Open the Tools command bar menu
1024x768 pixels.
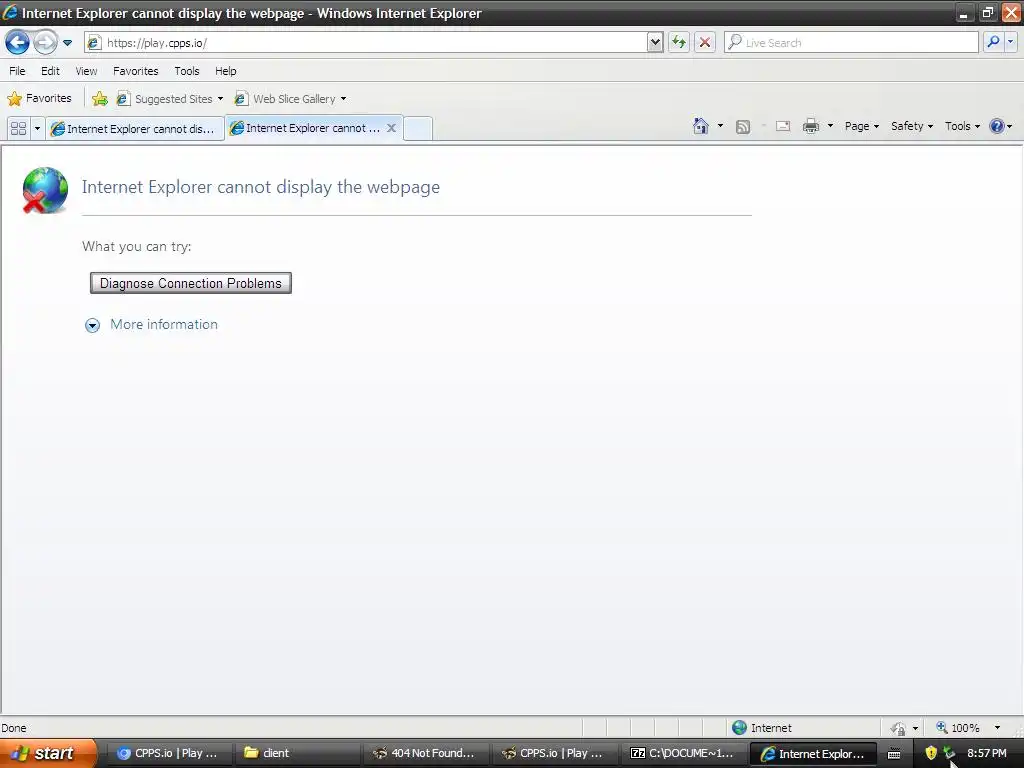[x=962, y=126]
